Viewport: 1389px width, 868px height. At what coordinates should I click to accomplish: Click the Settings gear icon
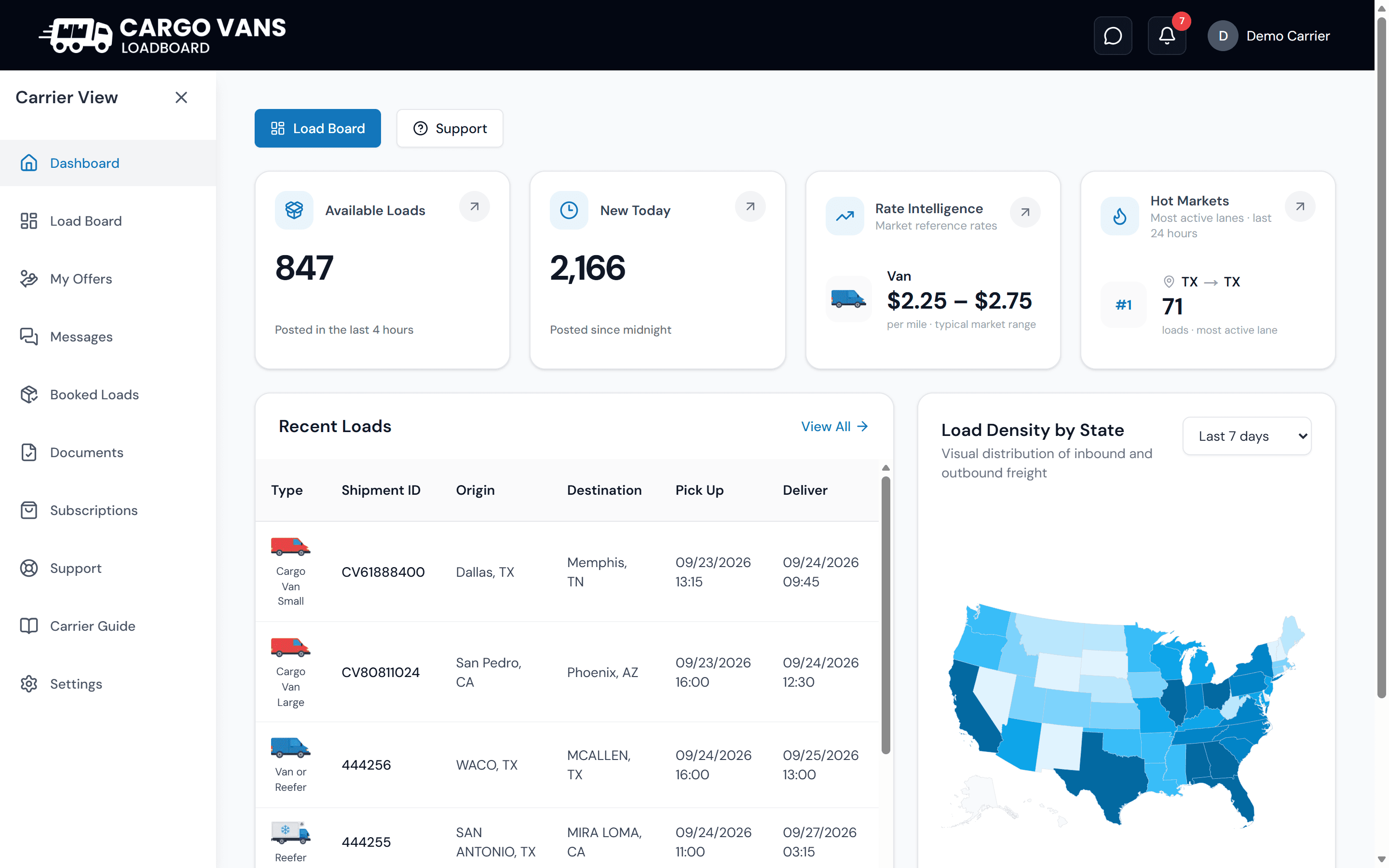point(29,684)
